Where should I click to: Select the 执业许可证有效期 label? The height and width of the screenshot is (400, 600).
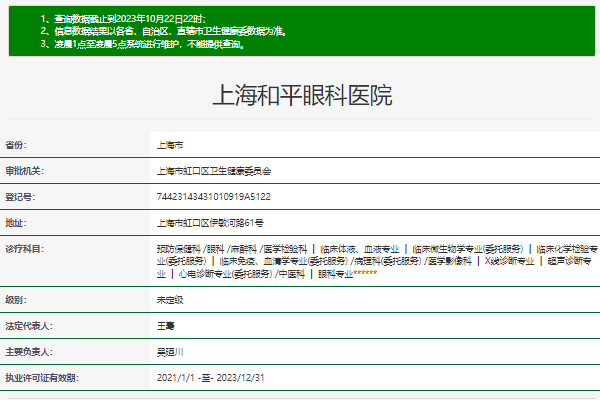click(x=42, y=378)
